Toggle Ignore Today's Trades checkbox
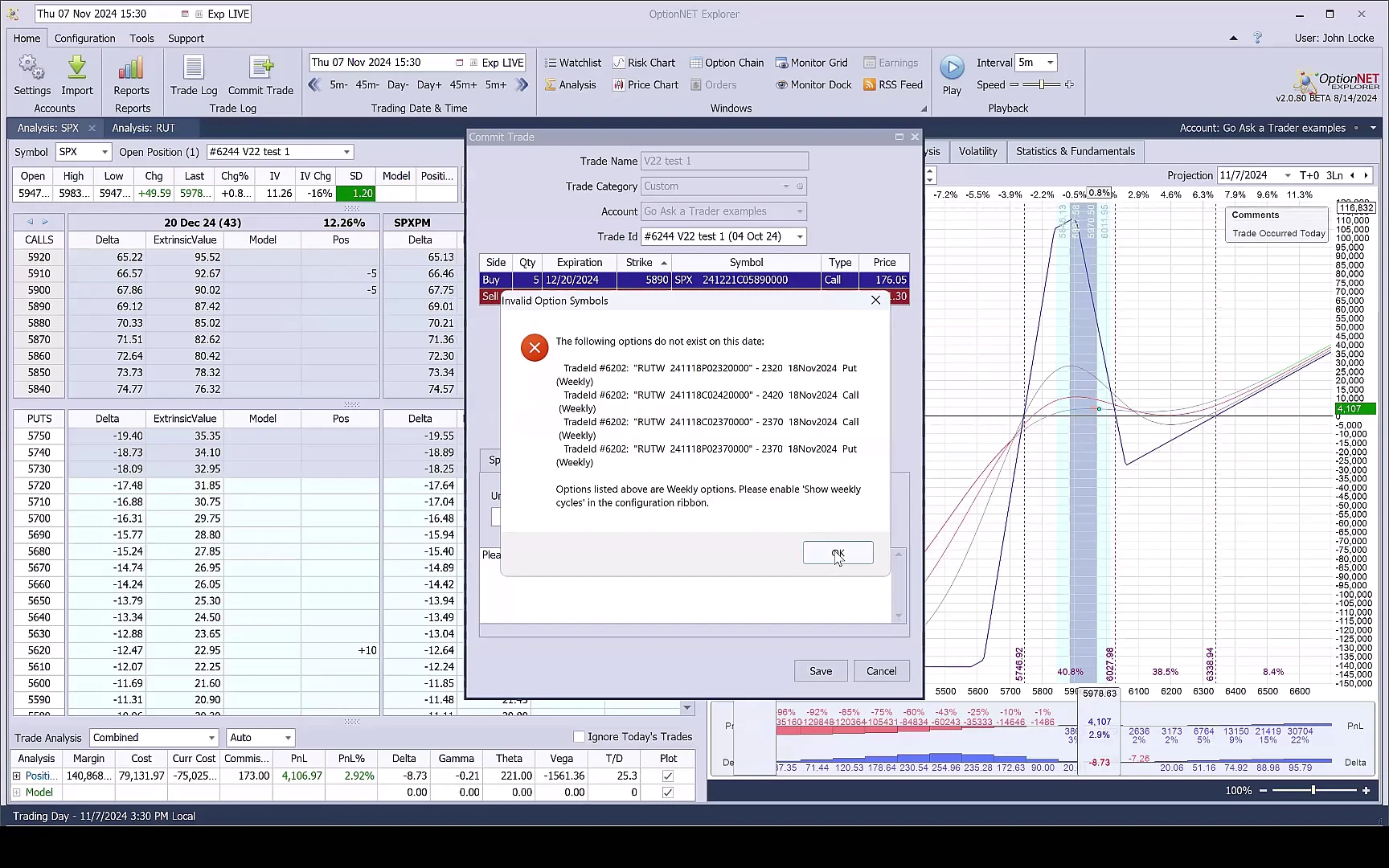 (579, 736)
